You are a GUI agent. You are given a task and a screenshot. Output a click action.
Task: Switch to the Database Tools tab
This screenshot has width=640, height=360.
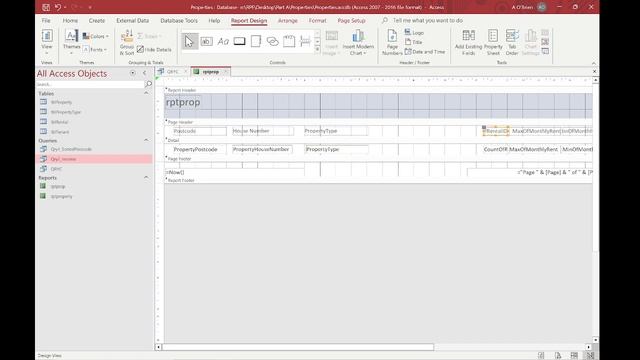point(179,20)
